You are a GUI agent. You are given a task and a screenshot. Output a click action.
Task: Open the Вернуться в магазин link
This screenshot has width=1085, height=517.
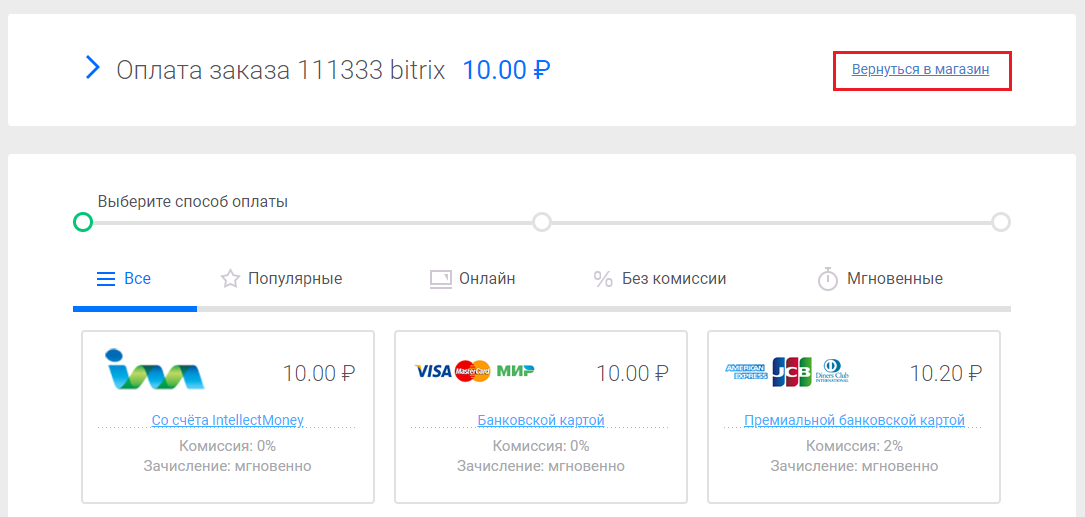[920, 70]
